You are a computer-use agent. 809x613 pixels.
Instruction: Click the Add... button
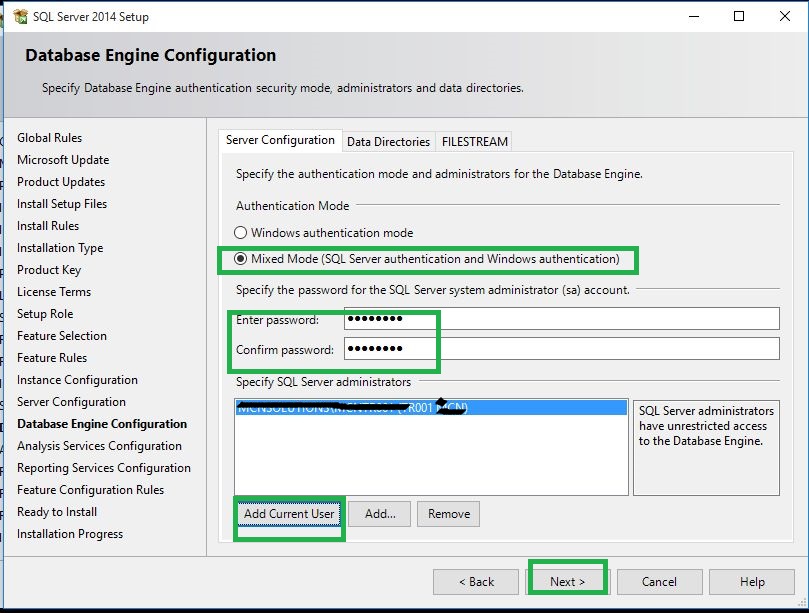pos(380,514)
